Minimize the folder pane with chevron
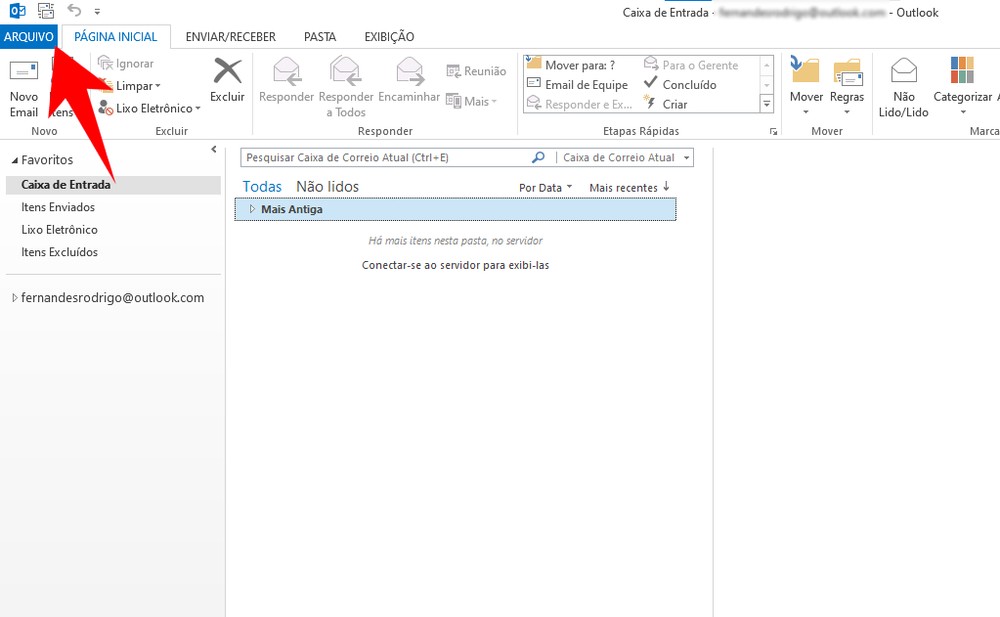 tap(214, 149)
